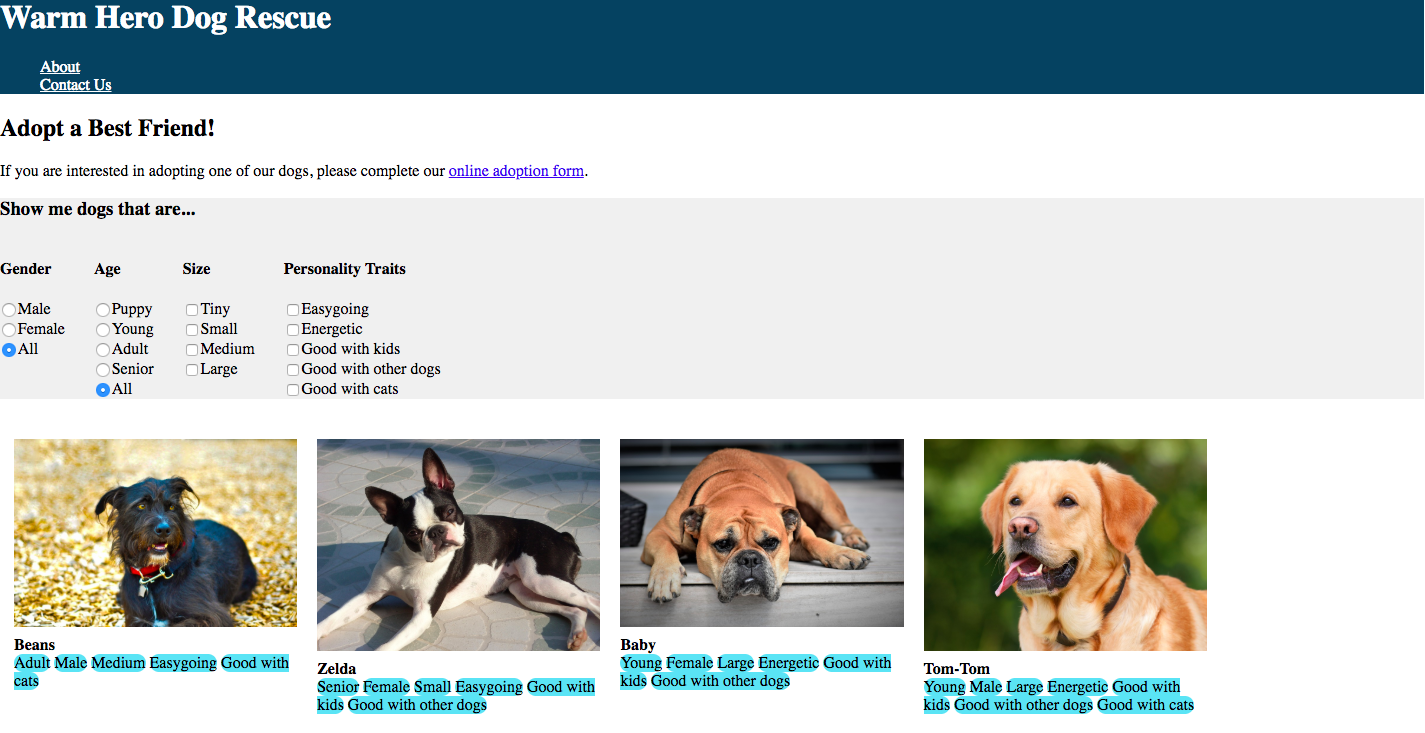Open the online adoption form link

point(516,171)
